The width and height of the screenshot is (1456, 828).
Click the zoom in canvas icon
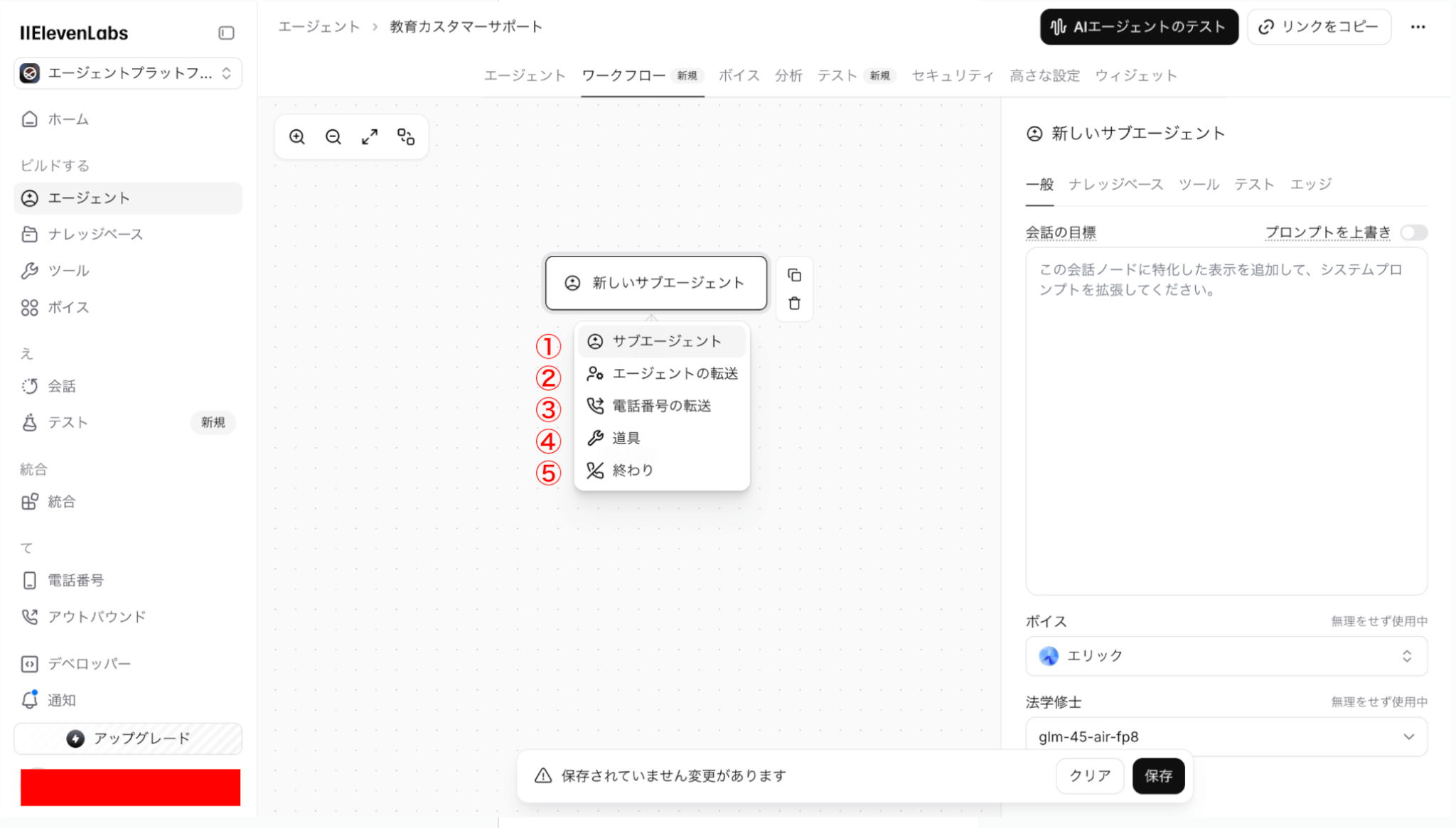297,136
